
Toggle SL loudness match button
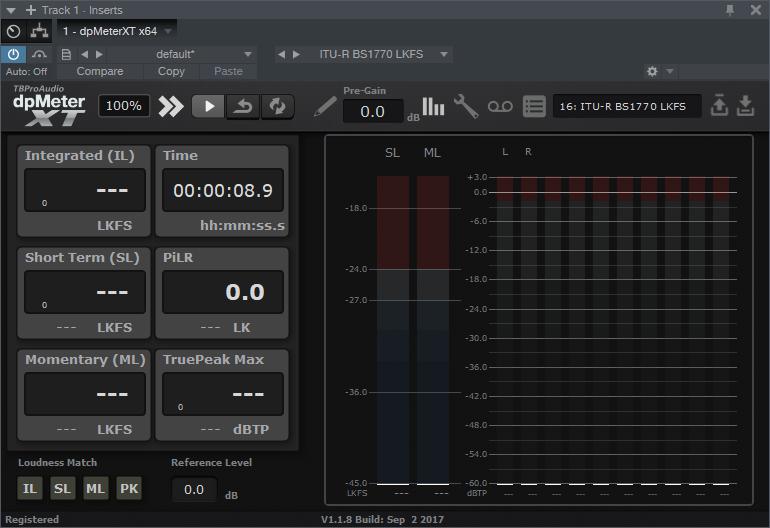coord(62,488)
